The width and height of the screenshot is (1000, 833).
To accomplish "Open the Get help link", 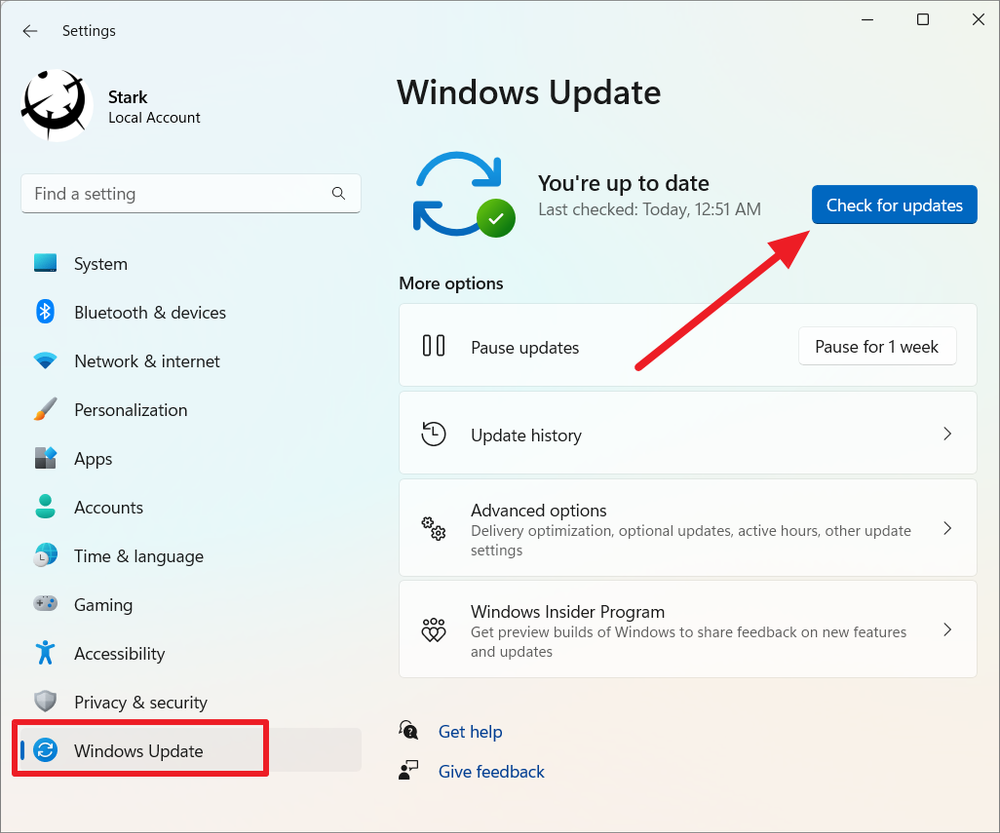I will (x=470, y=732).
